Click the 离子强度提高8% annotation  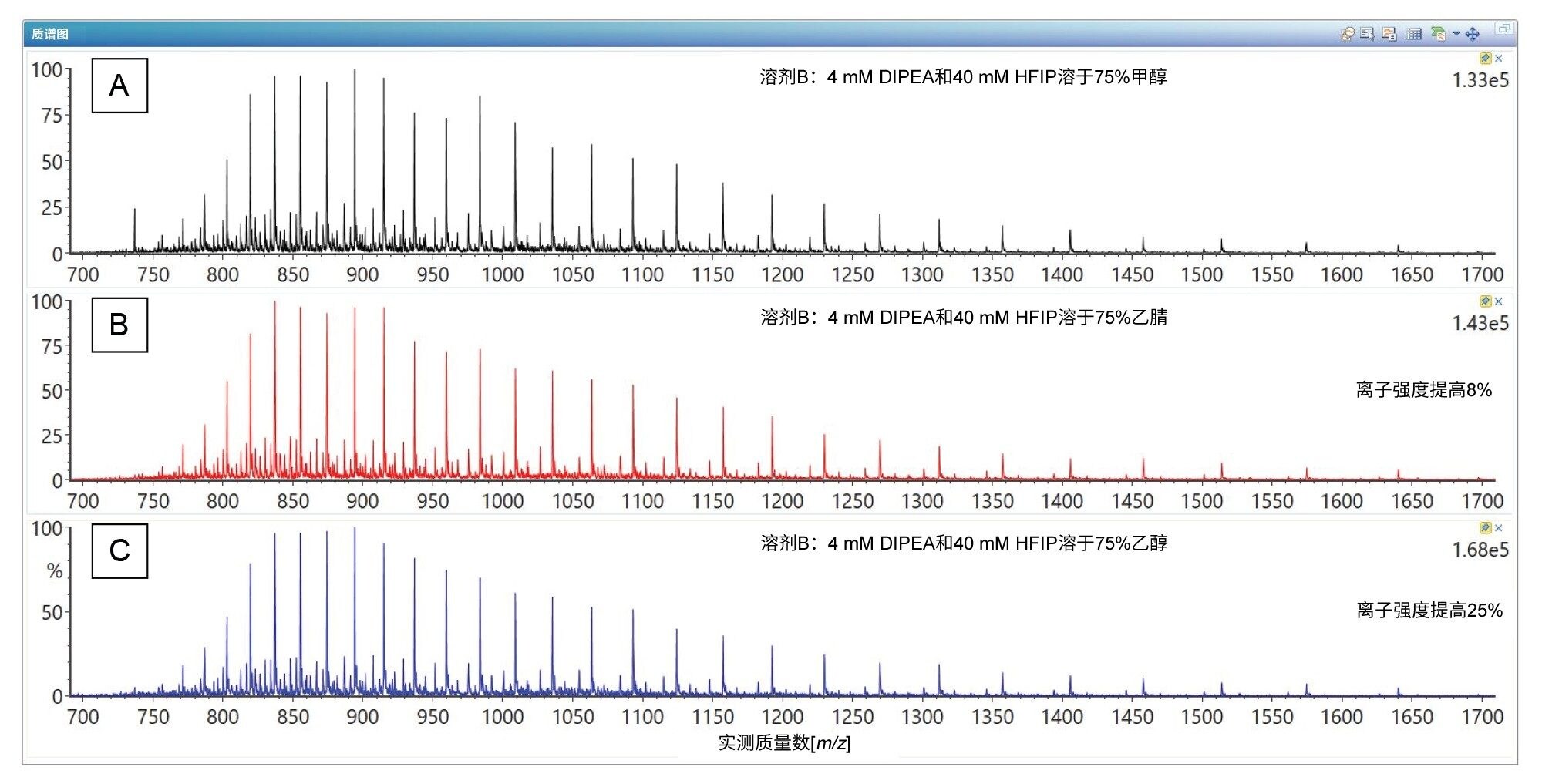(1424, 390)
